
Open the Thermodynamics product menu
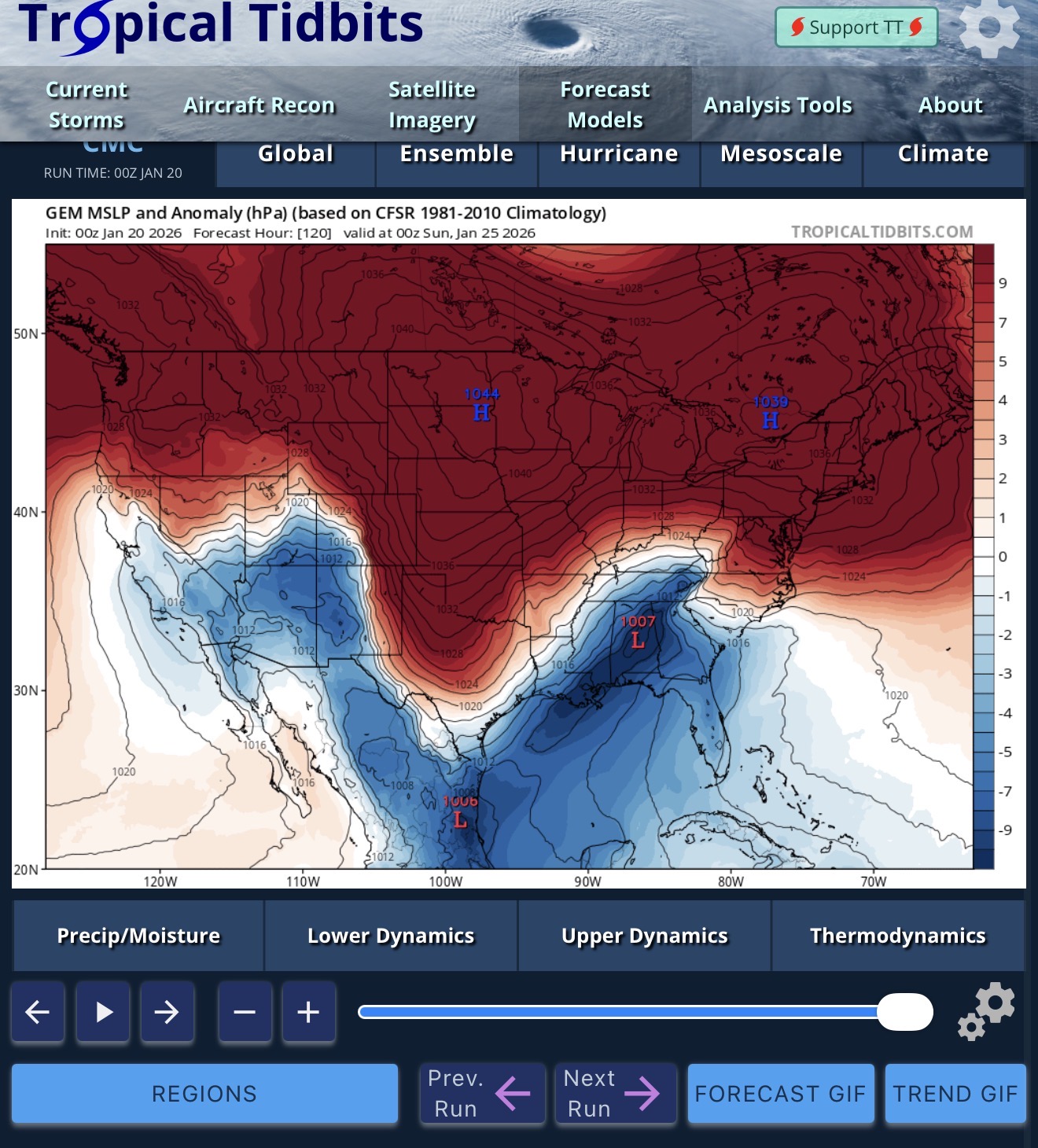tap(898, 936)
